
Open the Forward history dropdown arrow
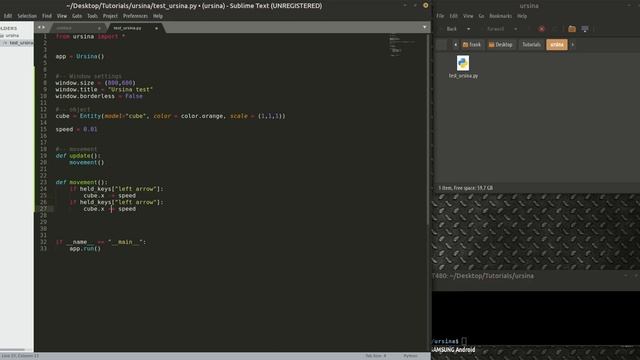pos(516,29)
